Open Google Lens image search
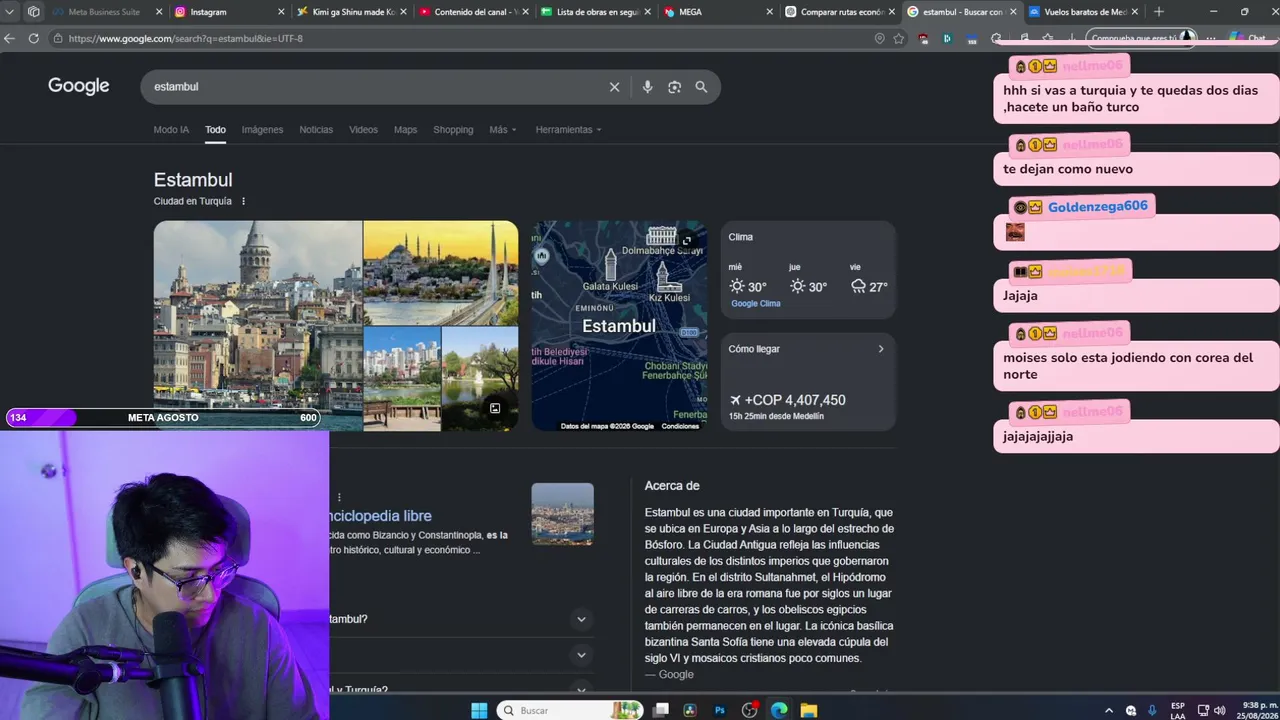 point(675,87)
